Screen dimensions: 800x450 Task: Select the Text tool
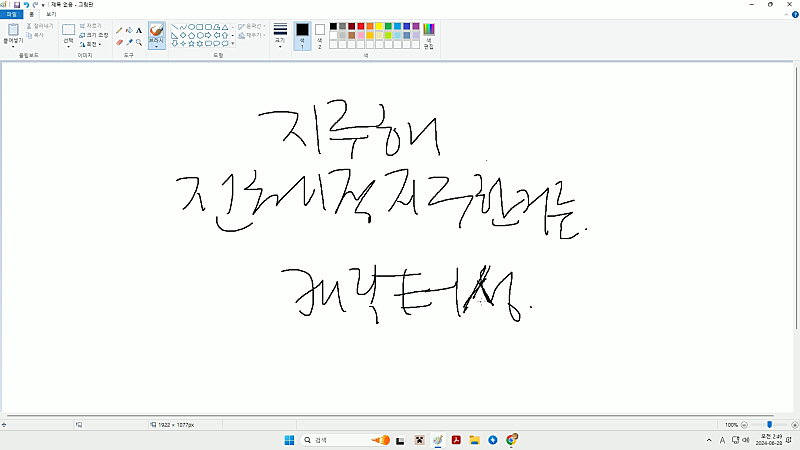pos(139,30)
